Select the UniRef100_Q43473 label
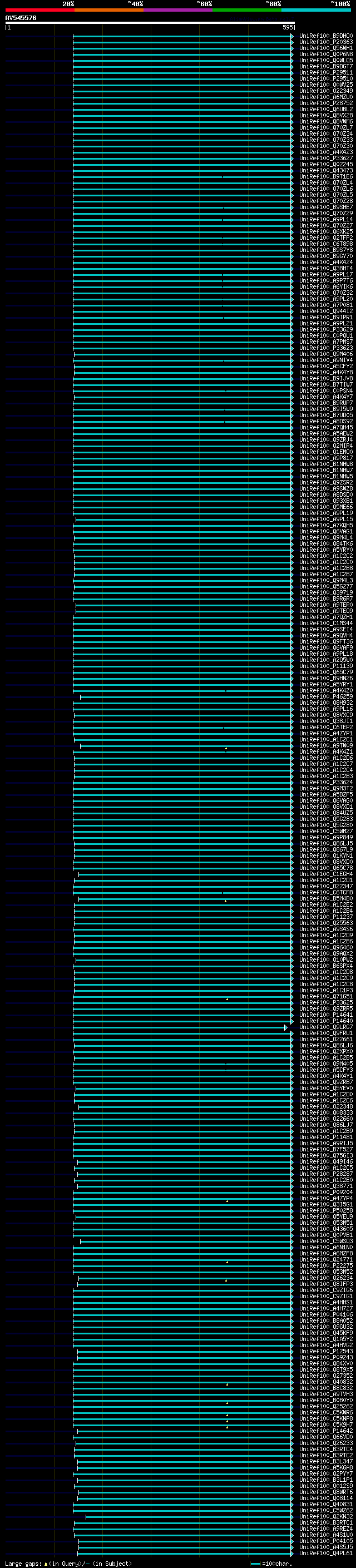Image resolution: width=356 pixels, height=1568 pixels. pyautogui.click(x=326, y=170)
